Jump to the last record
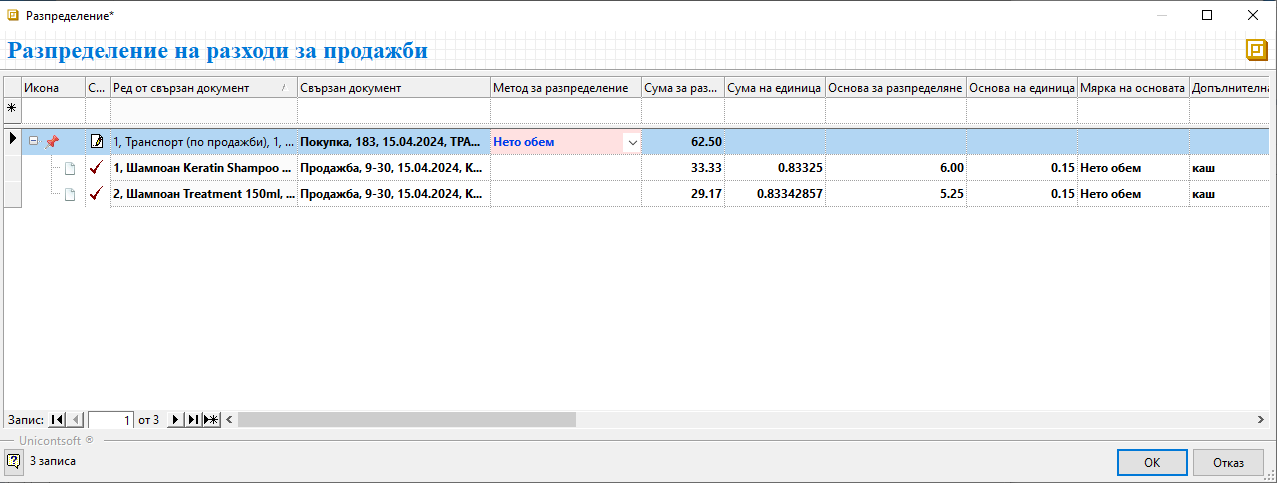Image resolution: width=1277 pixels, height=483 pixels. (193, 420)
